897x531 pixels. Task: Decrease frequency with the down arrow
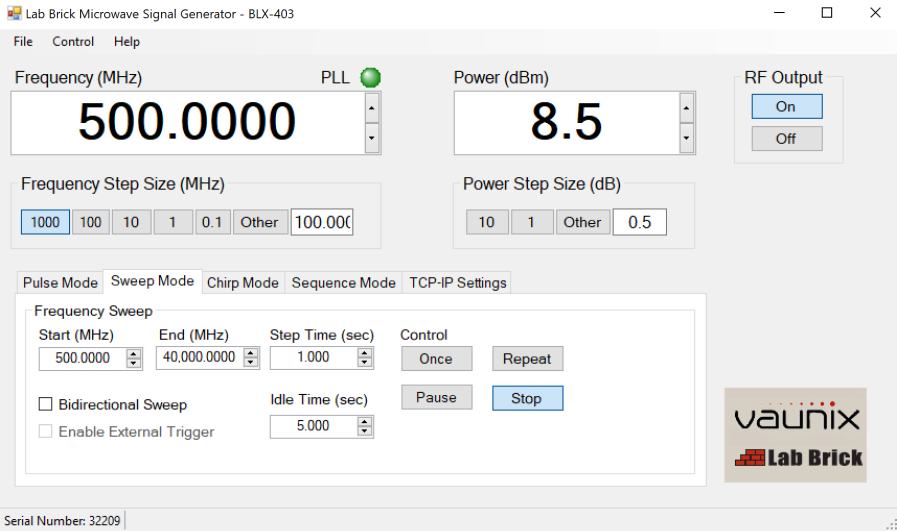tap(372, 138)
